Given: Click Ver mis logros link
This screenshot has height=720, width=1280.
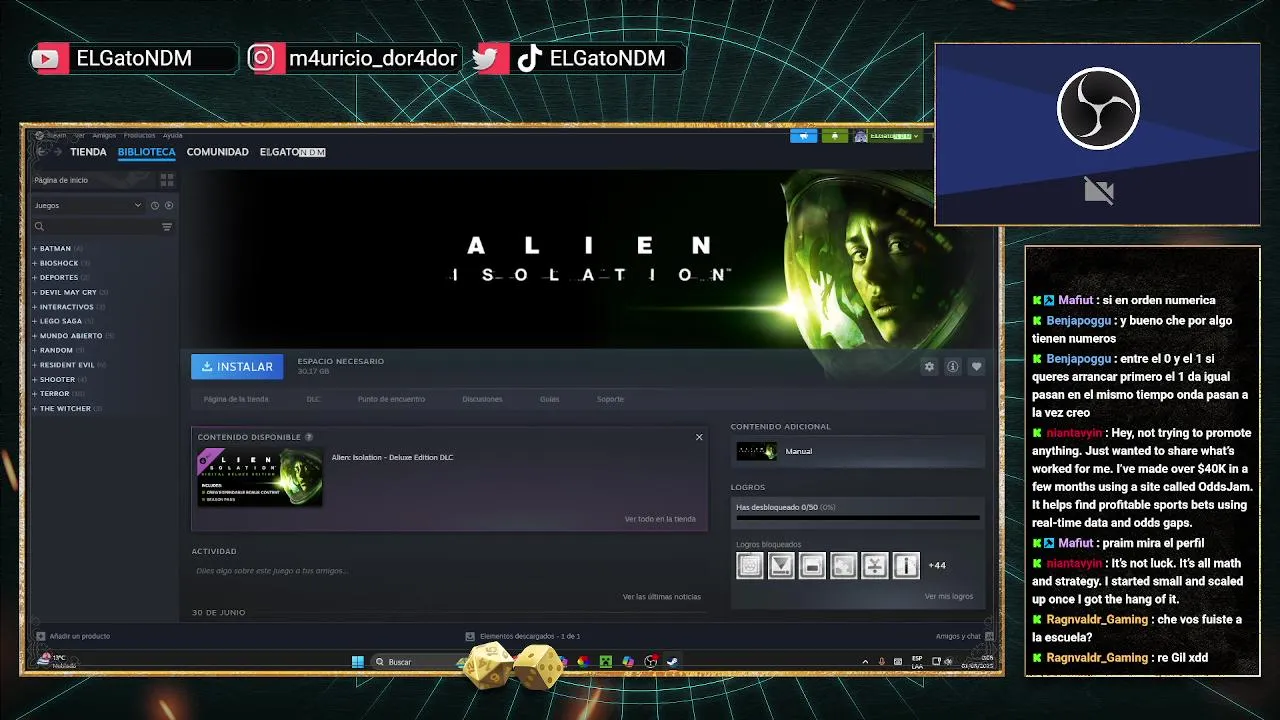Looking at the screenshot, I should pyautogui.click(x=948, y=596).
